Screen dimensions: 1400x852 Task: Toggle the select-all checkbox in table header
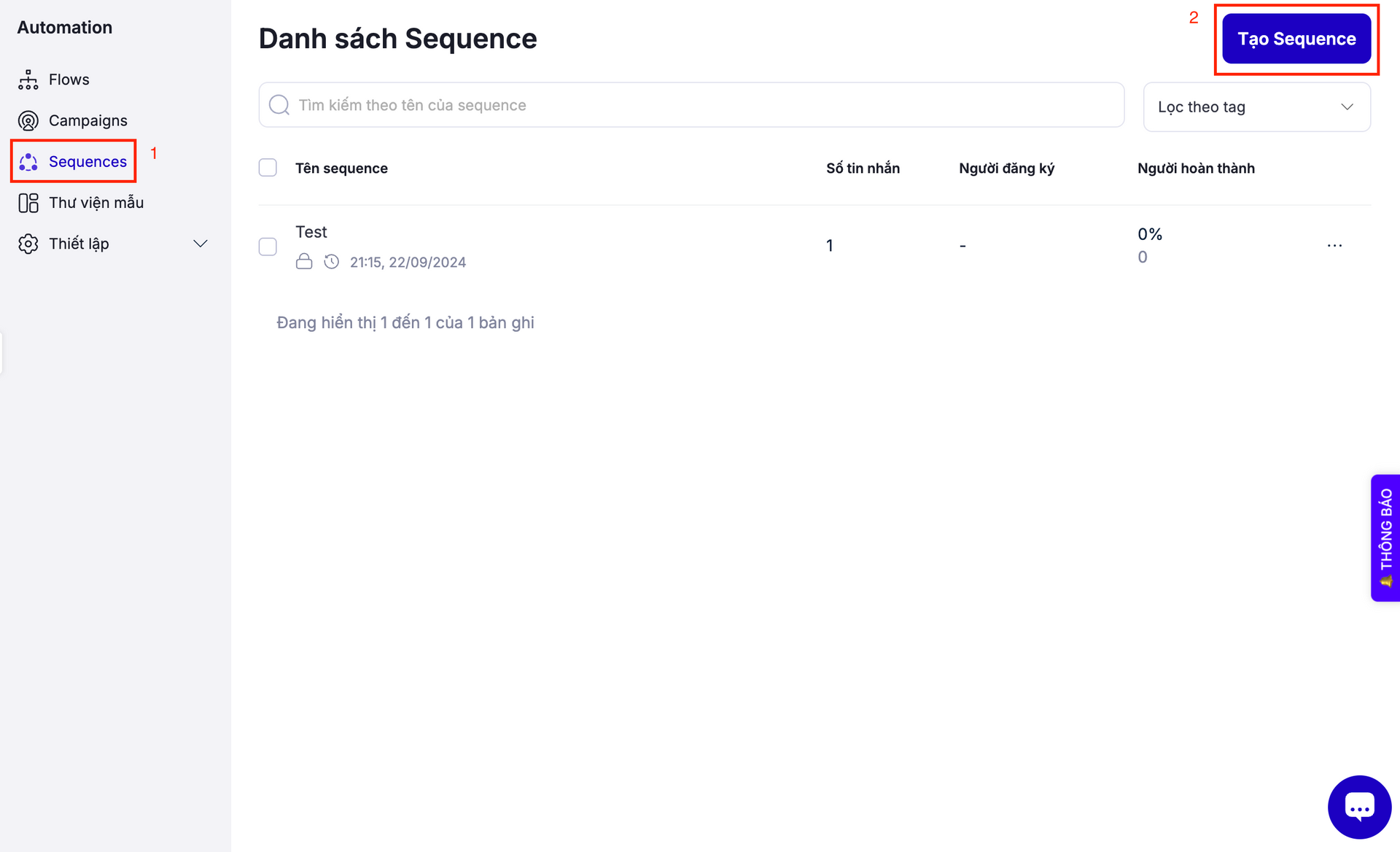click(x=268, y=168)
